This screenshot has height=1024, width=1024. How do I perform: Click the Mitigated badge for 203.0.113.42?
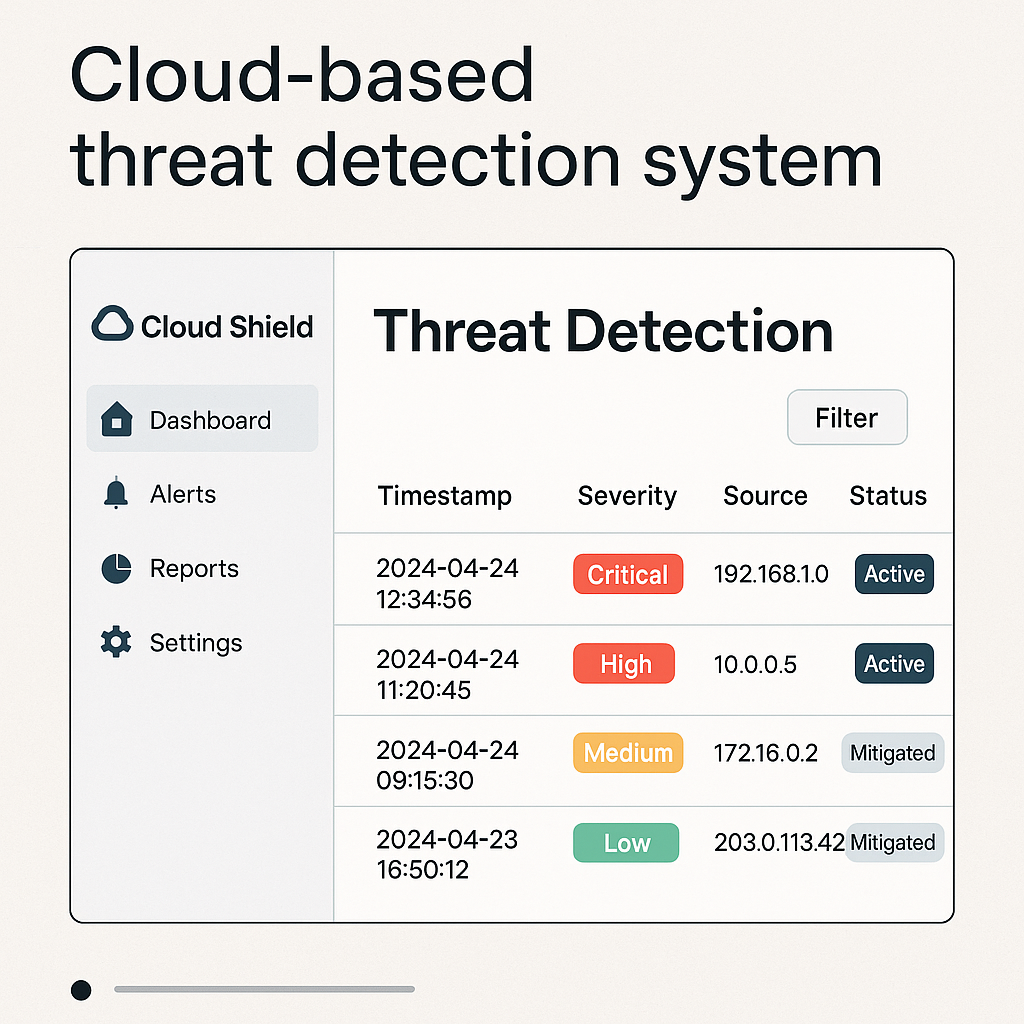pos(894,842)
